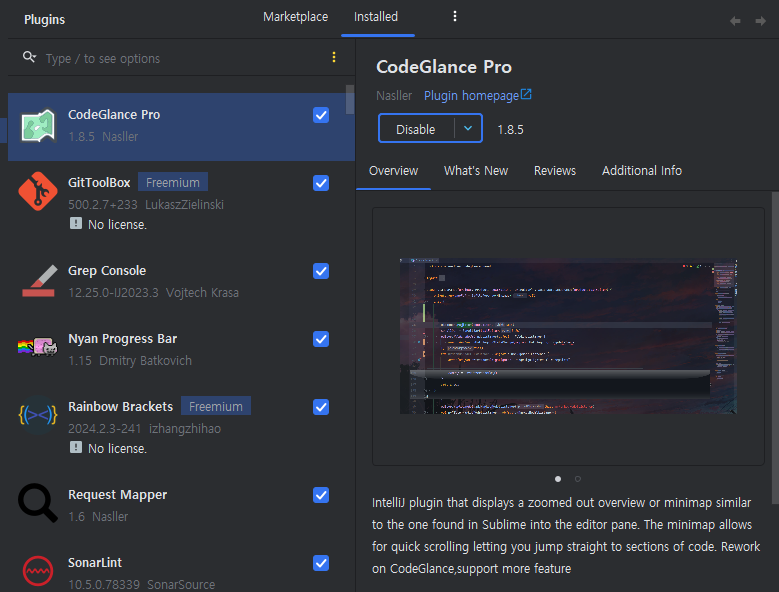The image size is (779, 592).
Task: Select the first screenshot carousel dot
Action: 558,479
